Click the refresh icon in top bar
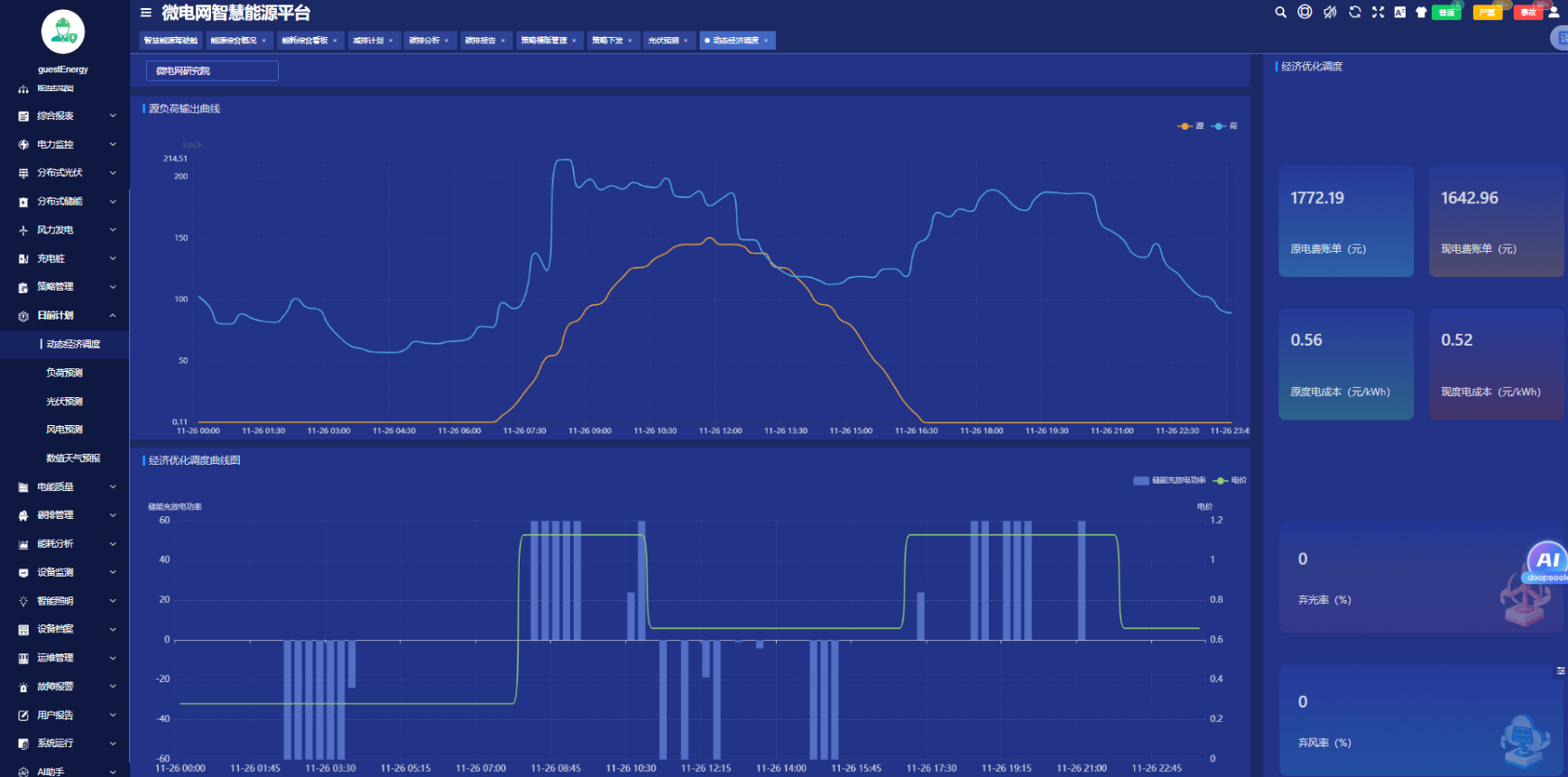 pos(1354,13)
